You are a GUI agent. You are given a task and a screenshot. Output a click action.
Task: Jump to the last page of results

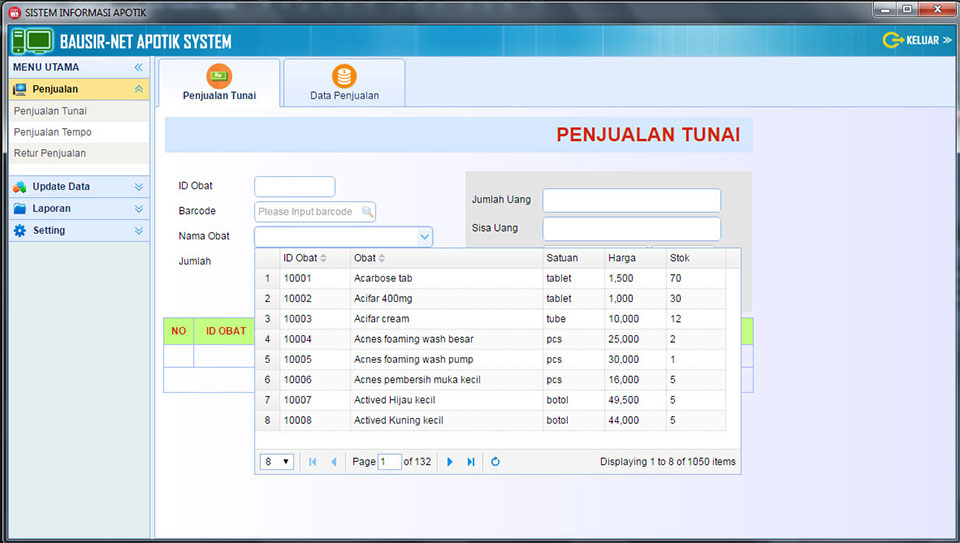pos(471,462)
